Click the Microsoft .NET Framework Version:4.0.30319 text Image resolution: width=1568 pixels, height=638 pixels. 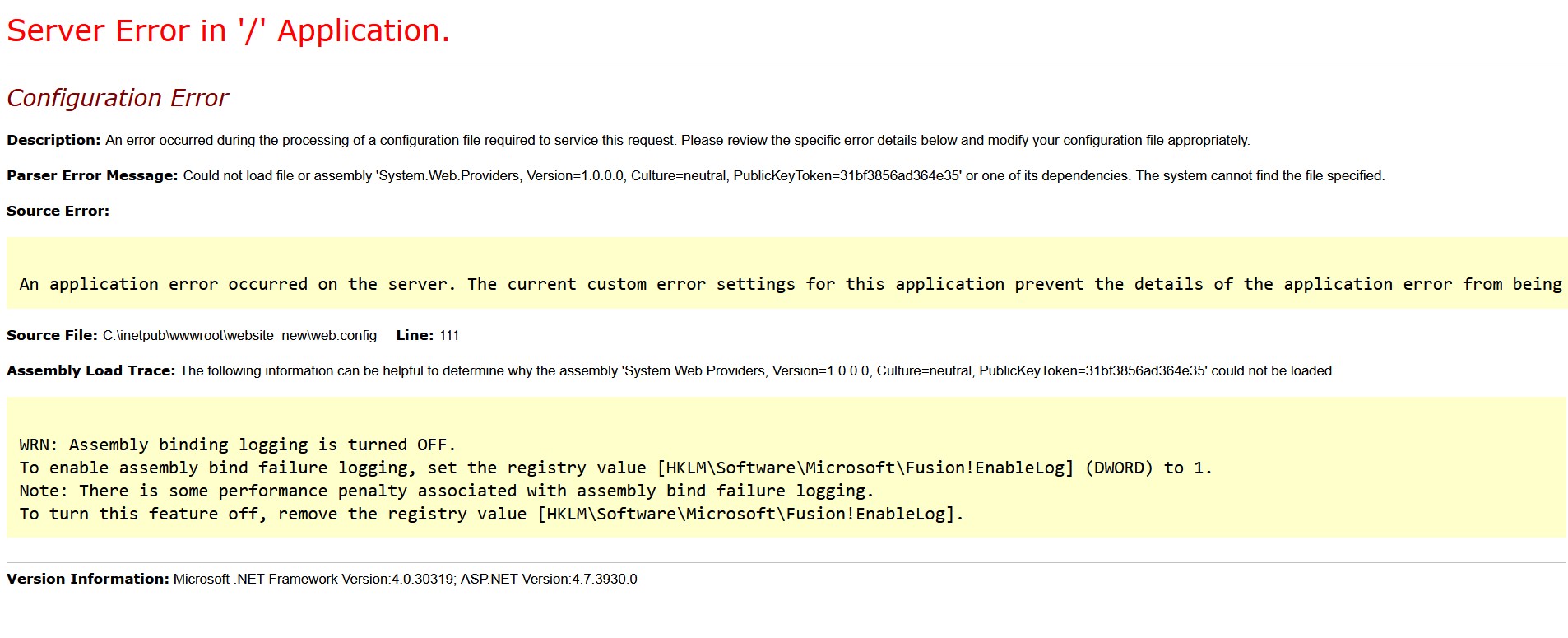(x=313, y=580)
